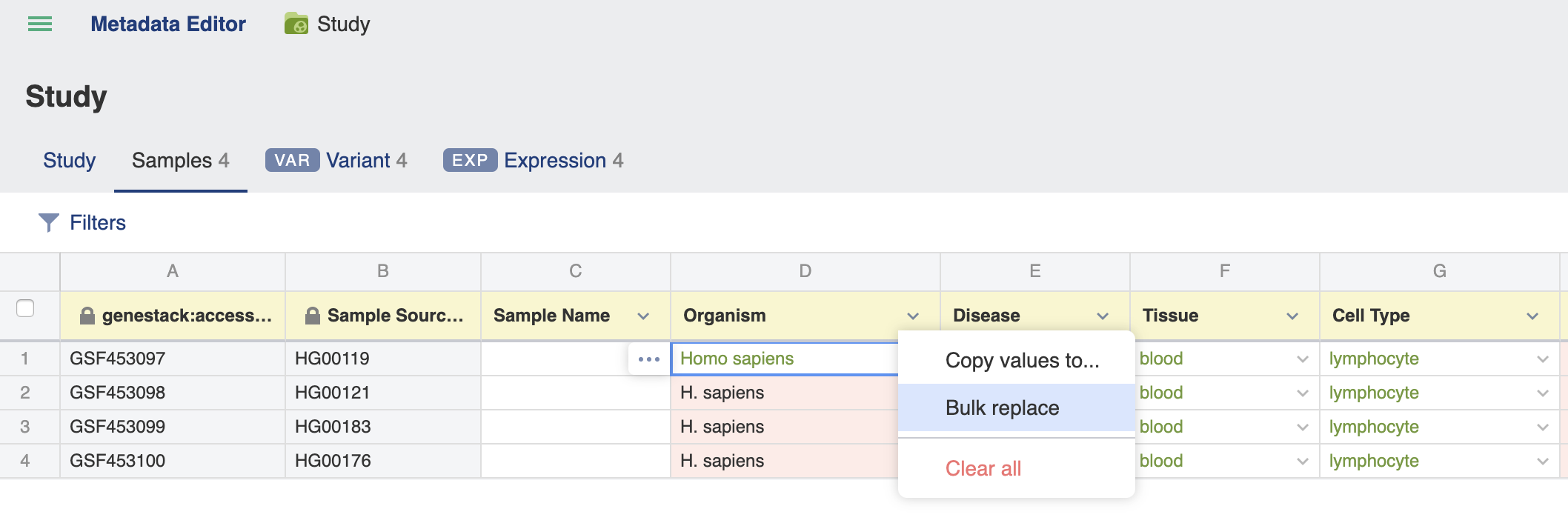
Task: Open Tissue dropdown in row 1
Action: [x=1303, y=359]
